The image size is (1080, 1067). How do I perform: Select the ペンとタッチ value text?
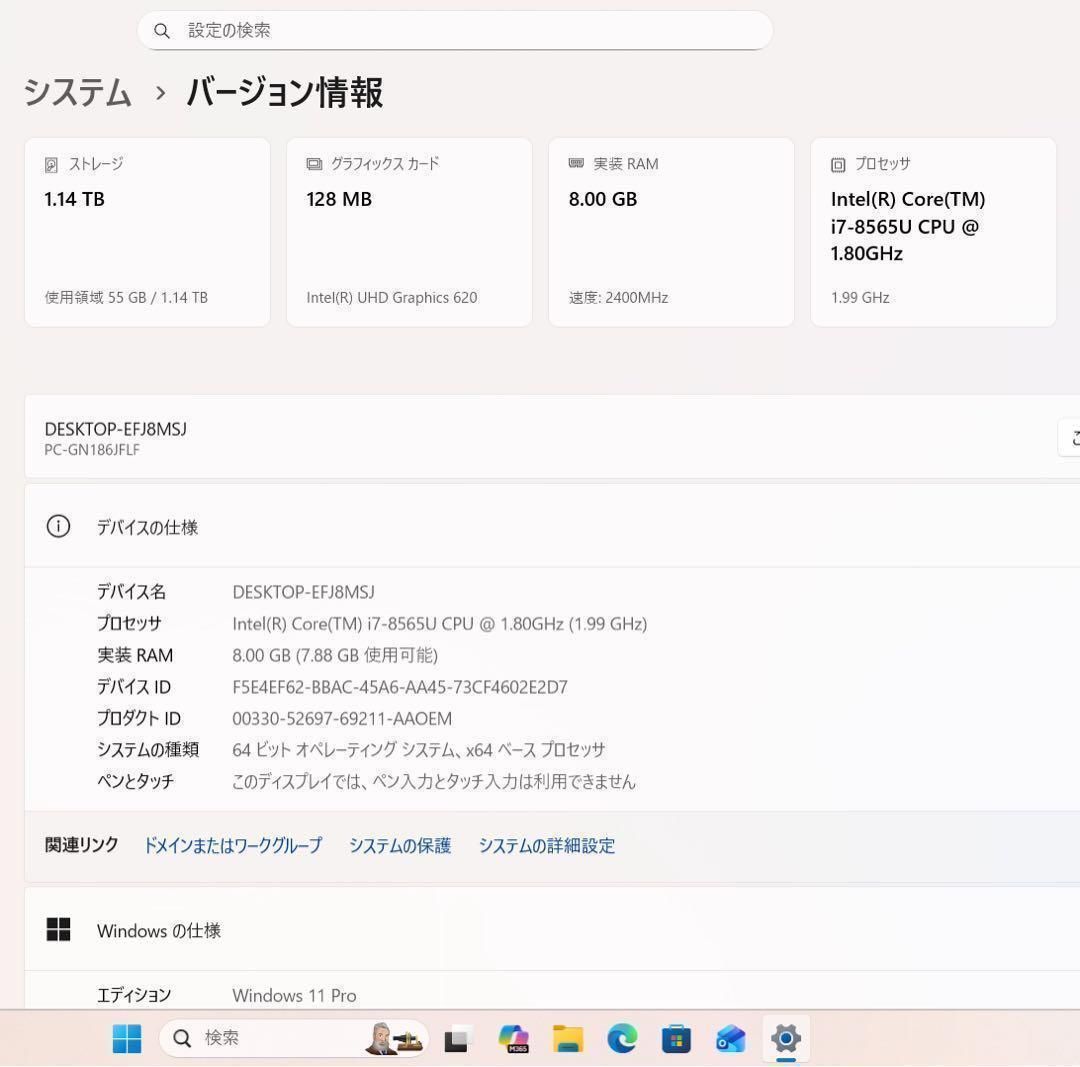(434, 781)
